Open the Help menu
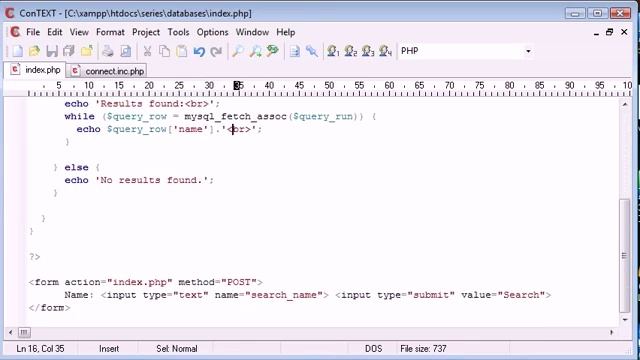Screen dimensions: 640x360 [286, 32]
